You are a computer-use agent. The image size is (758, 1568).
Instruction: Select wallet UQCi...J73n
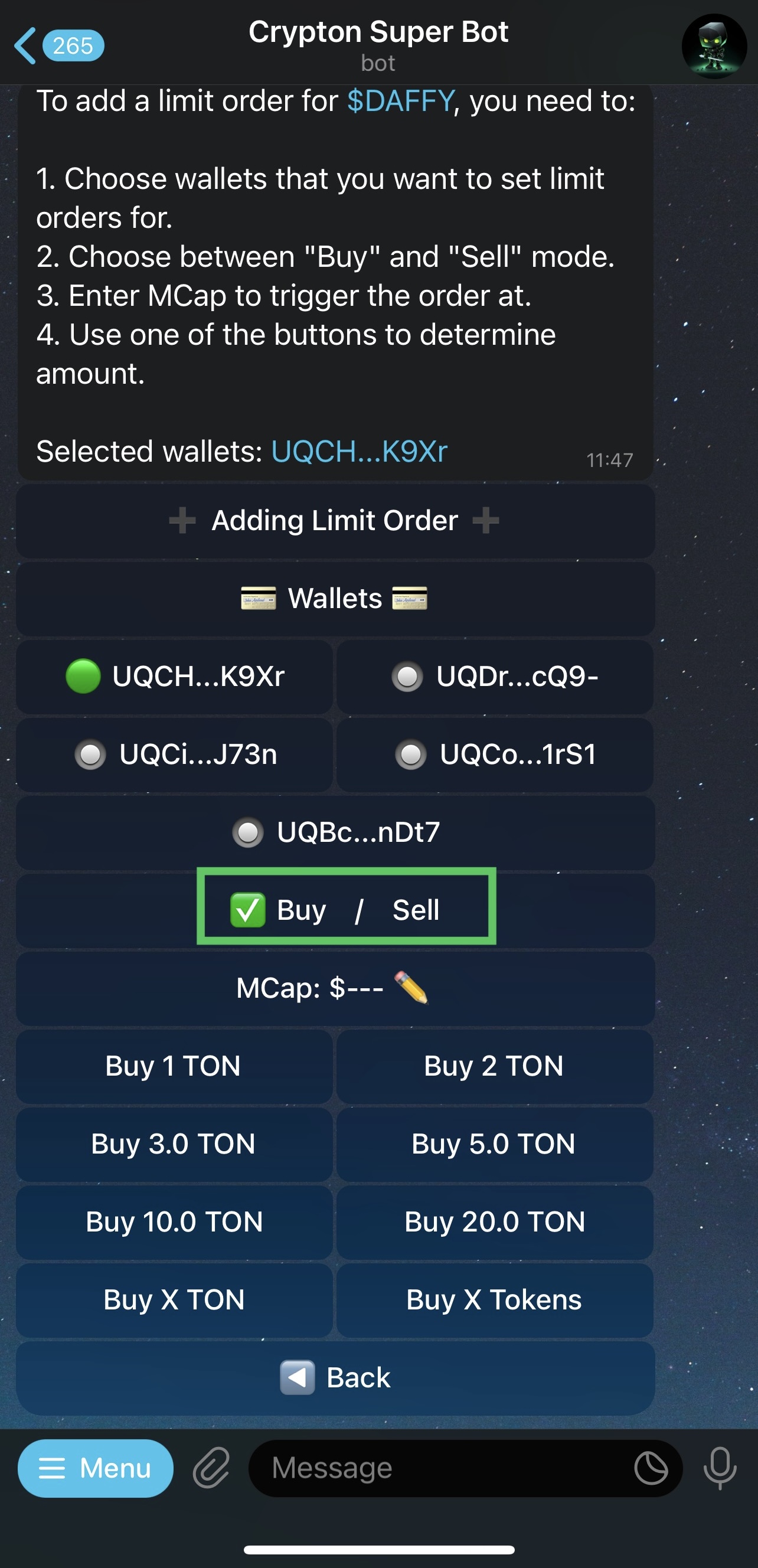click(x=175, y=754)
